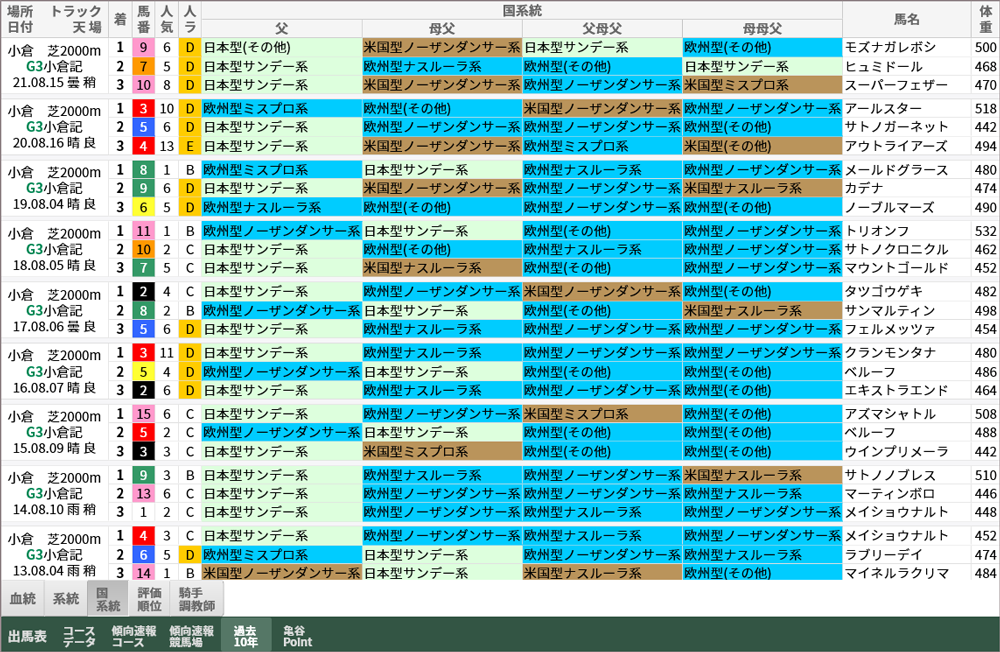
Task: Click horse name サトノガーネット
Action: tap(896, 127)
